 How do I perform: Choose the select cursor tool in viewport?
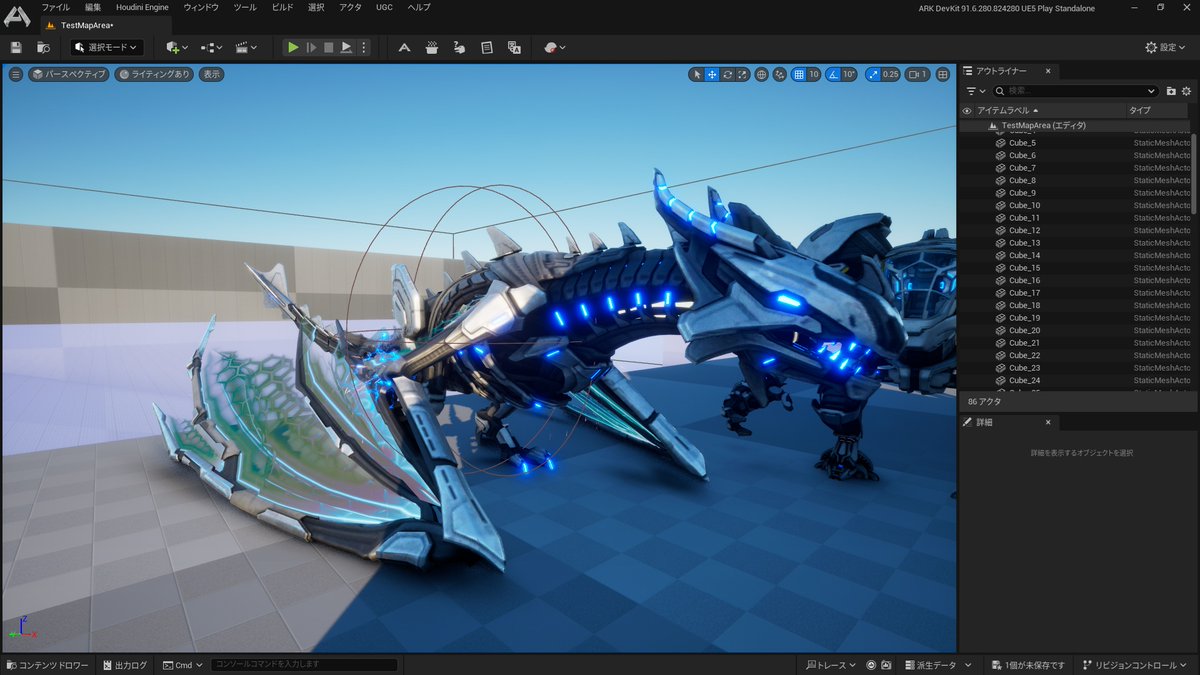pyautogui.click(x=697, y=74)
